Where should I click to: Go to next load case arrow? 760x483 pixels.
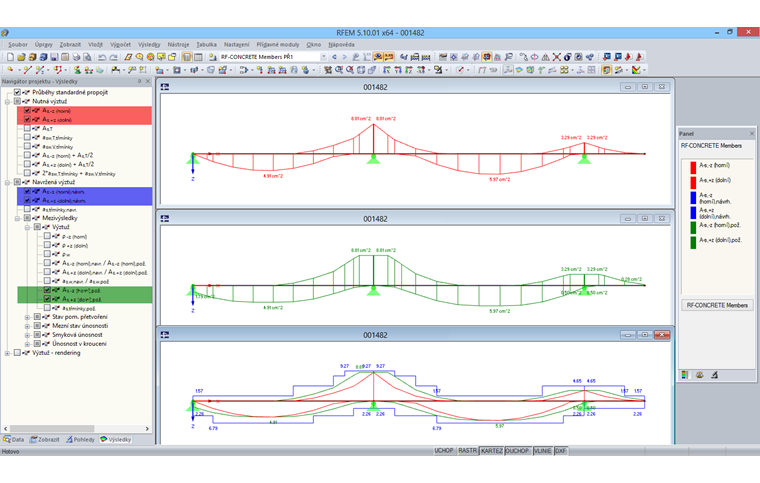coord(345,57)
